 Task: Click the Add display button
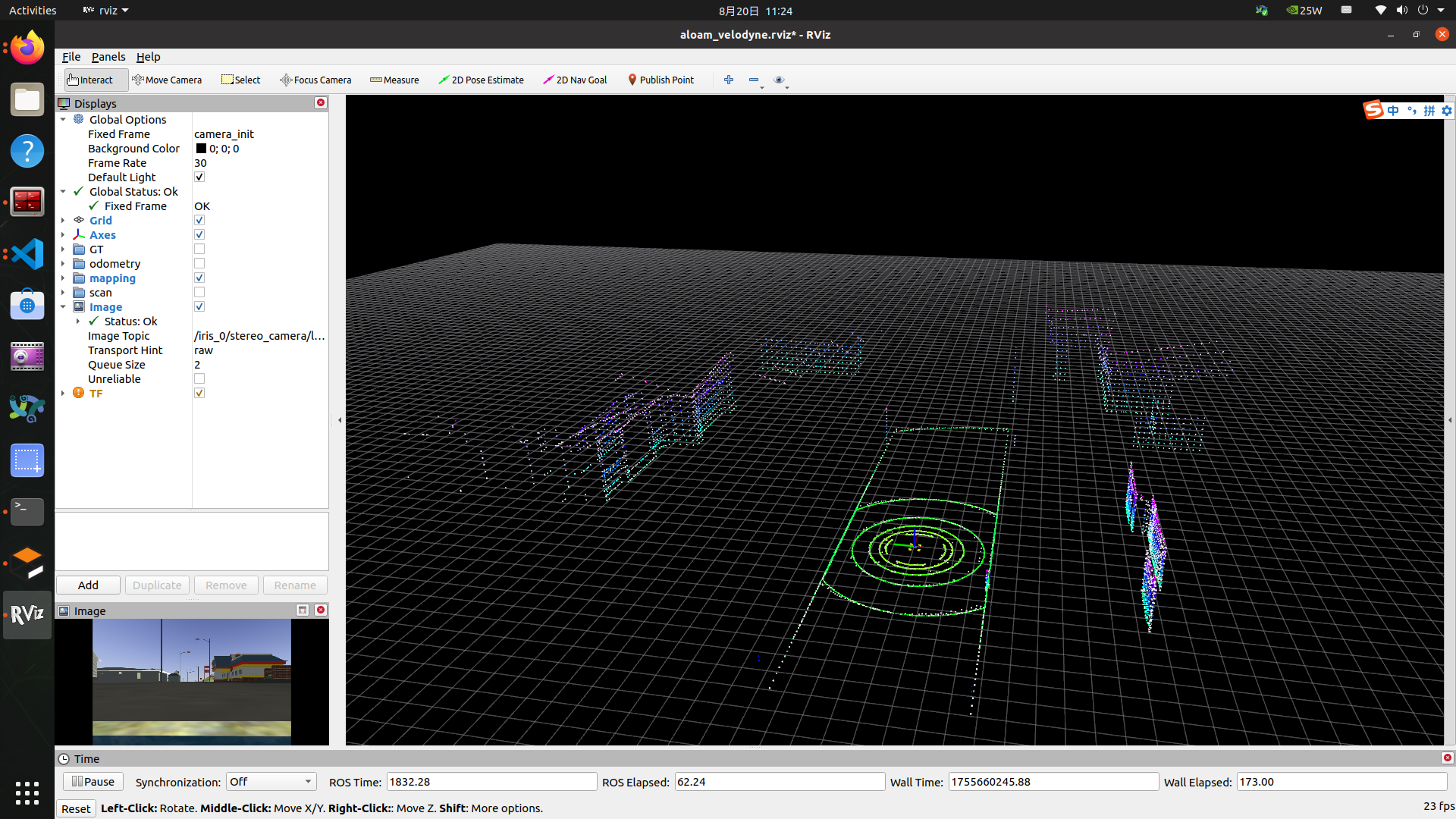pyautogui.click(x=88, y=585)
